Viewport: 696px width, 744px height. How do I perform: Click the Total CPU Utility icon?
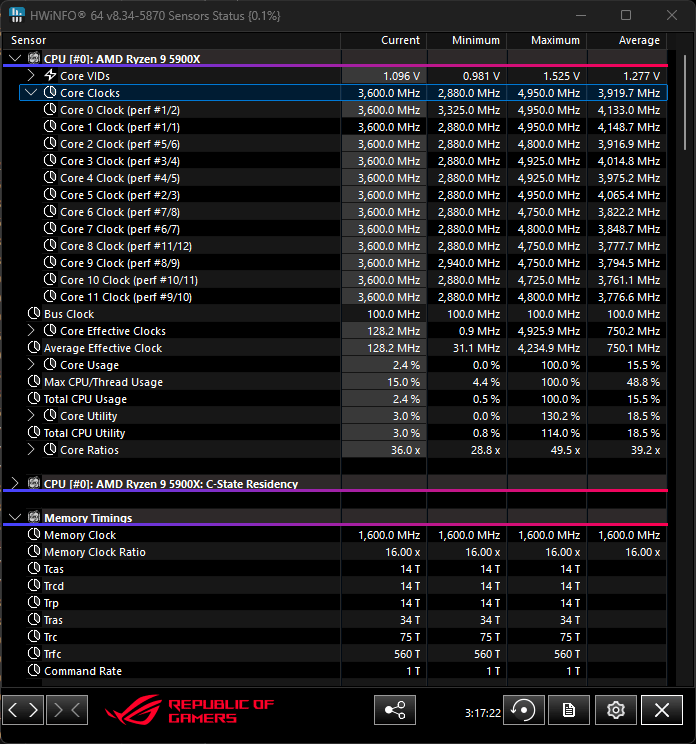point(34,432)
